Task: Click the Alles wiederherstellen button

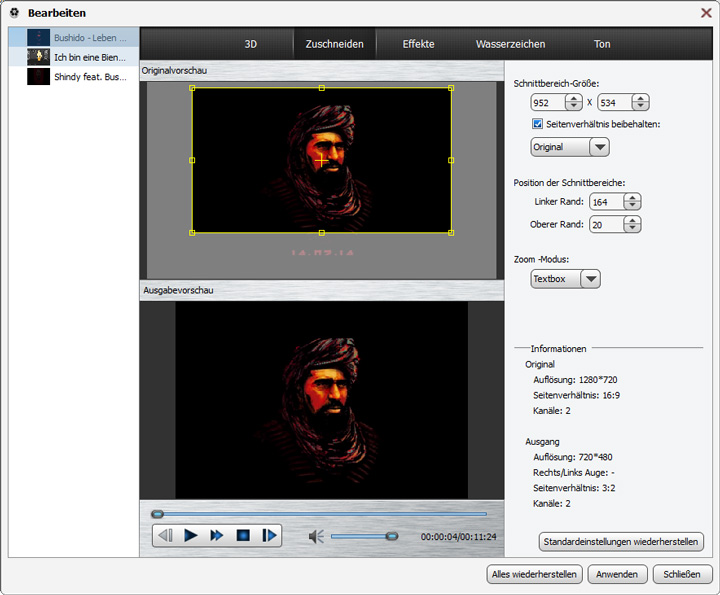Action: tap(534, 574)
